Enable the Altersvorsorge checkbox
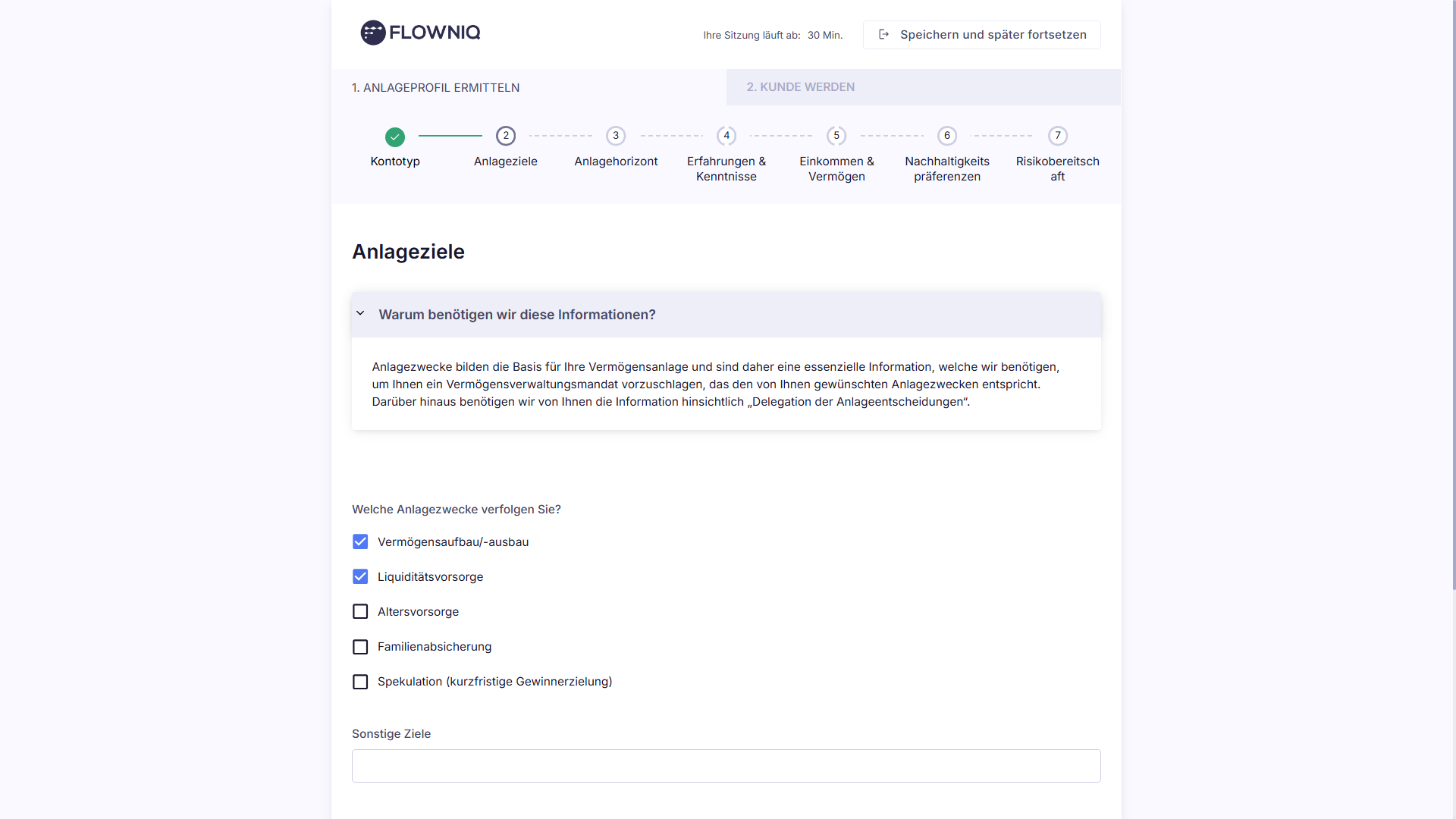 pos(360,612)
